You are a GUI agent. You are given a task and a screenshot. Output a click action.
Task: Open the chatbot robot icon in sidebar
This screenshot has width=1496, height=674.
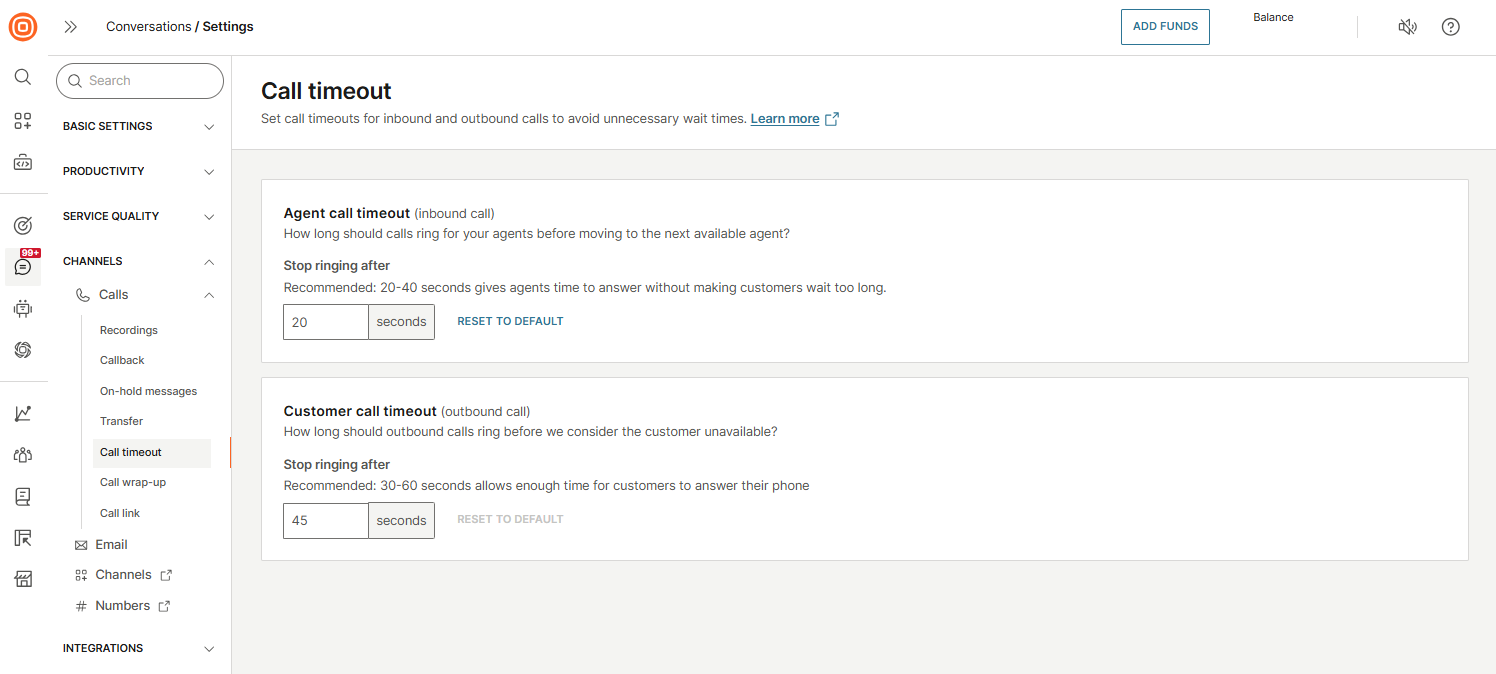23,308
